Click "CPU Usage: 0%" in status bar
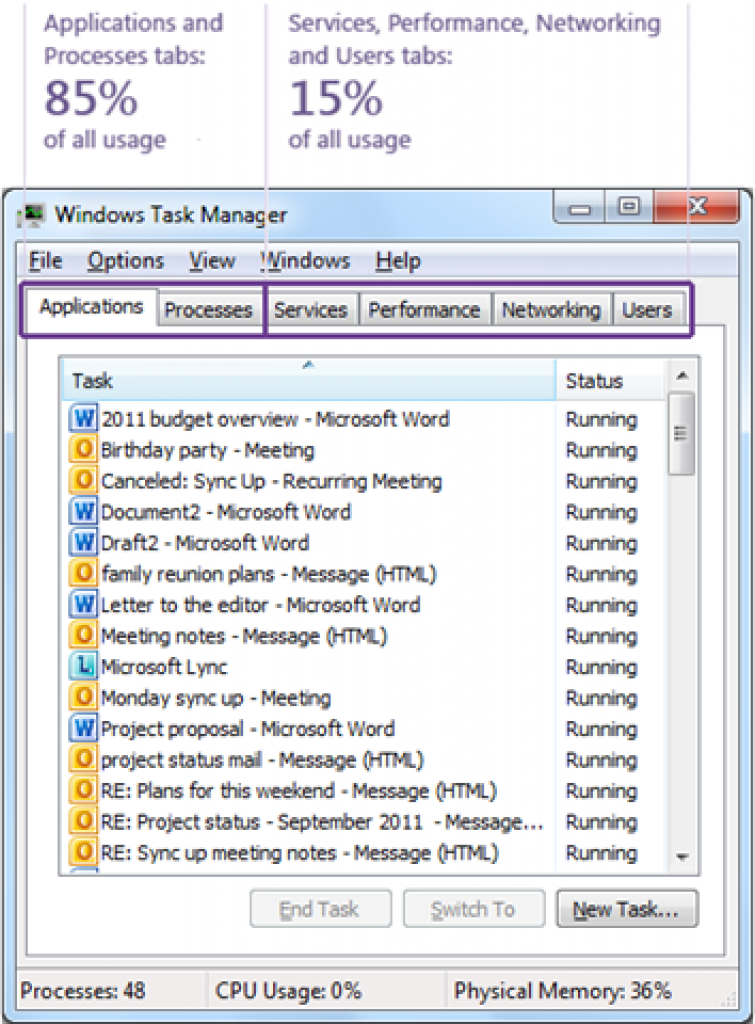 288,990
